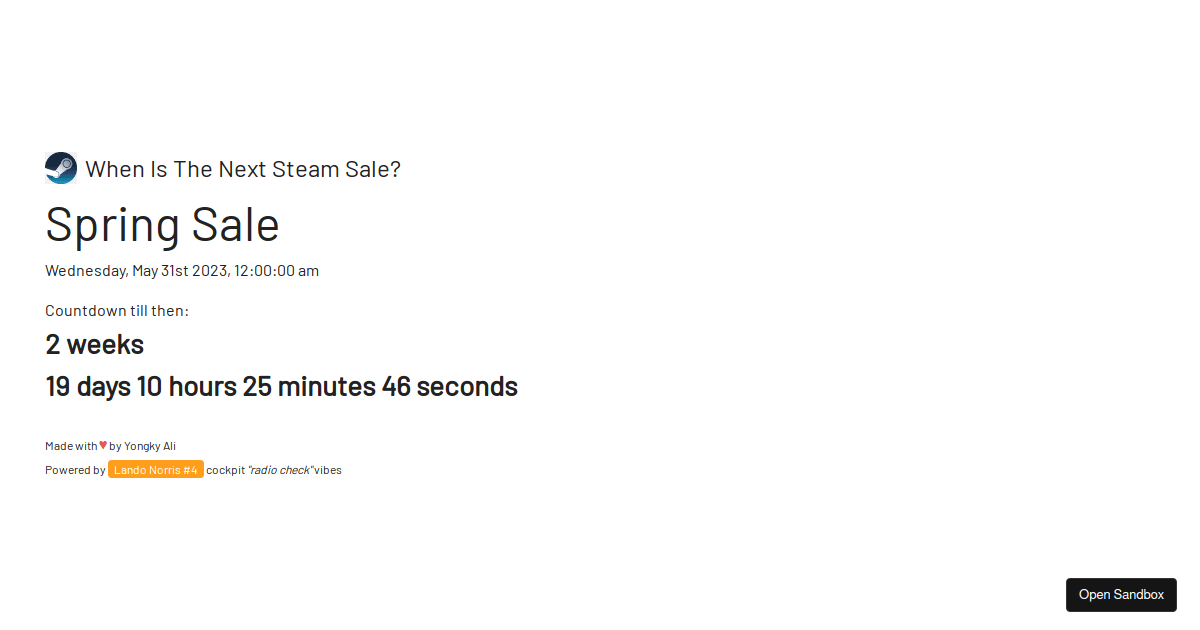Click the word "vibes" in footer
The width and height of the screenshot is (1200, 630).
[328, 470]
